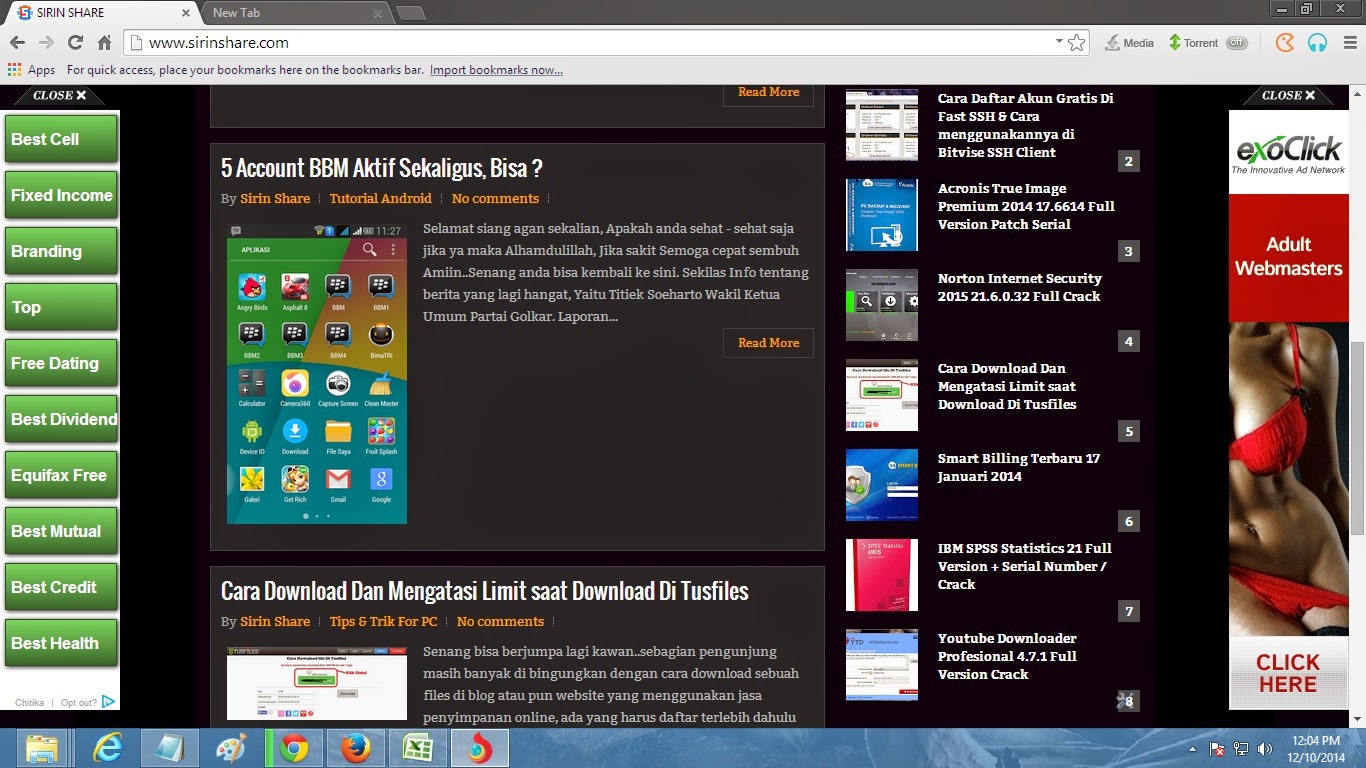Open the blue headphones music icon
This screenshot has height=768, width=1366.
coord(1317,43)
